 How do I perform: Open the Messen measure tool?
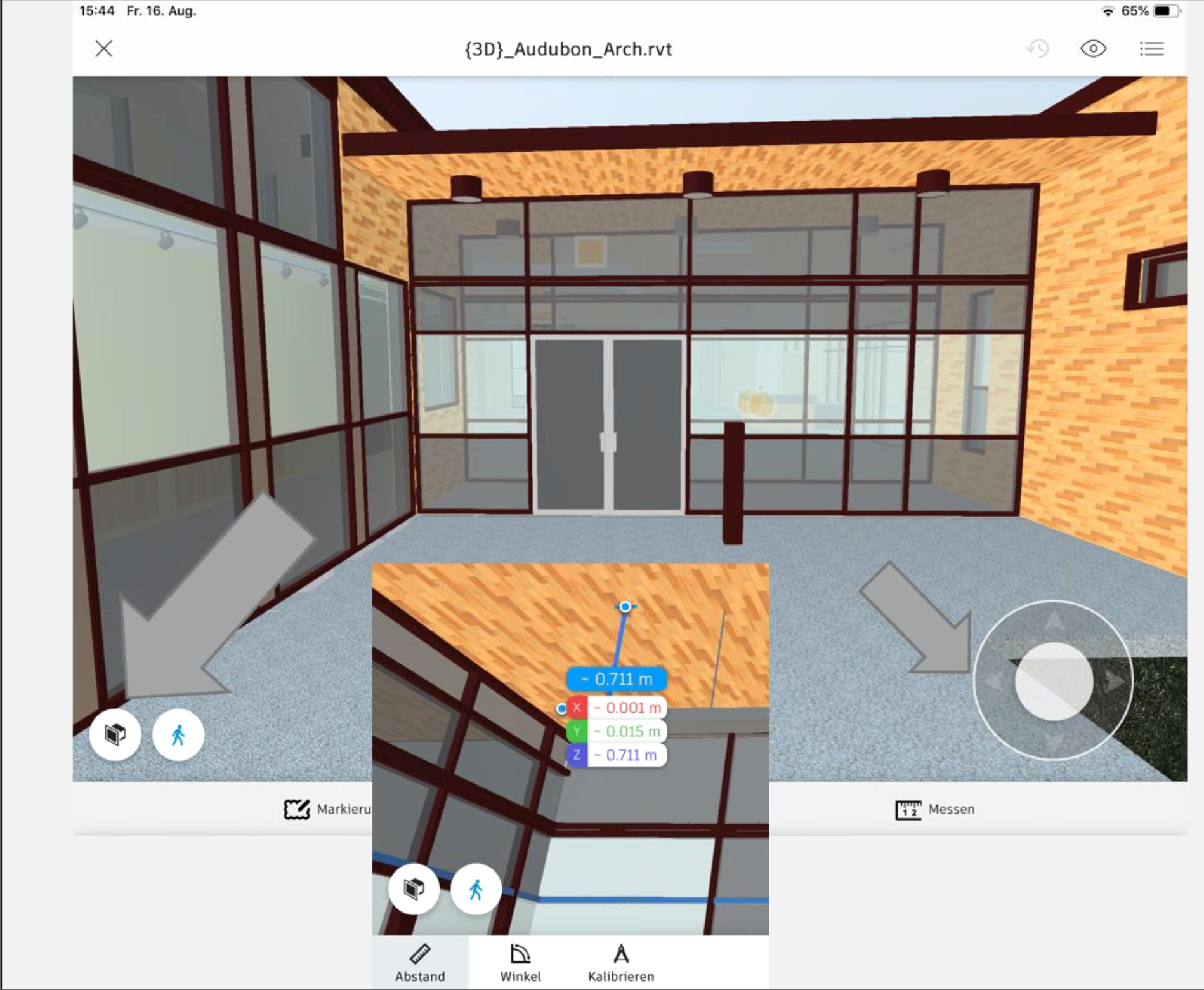(x=935, y=810)
